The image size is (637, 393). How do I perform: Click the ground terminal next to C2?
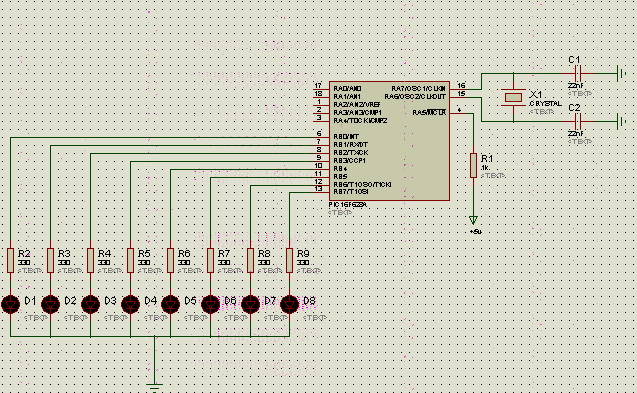pyautogui.click(x=621, y=122)
